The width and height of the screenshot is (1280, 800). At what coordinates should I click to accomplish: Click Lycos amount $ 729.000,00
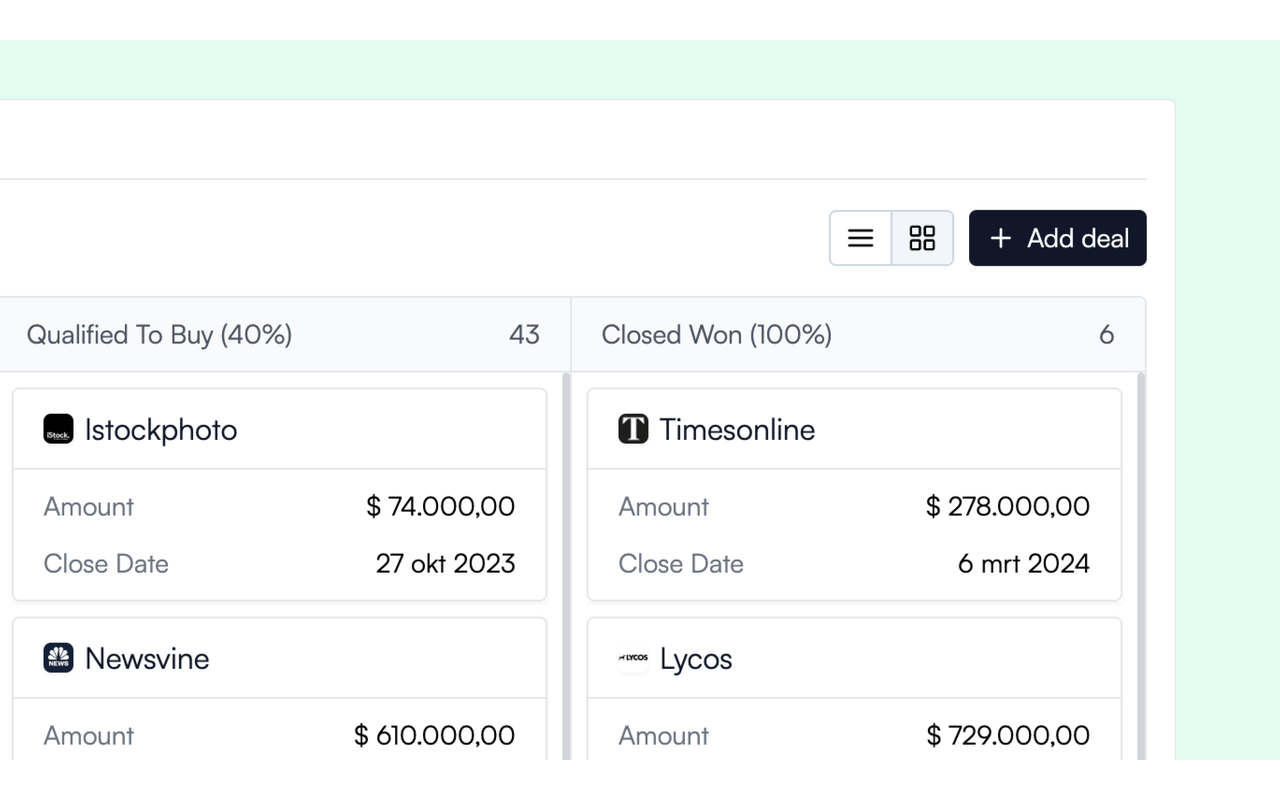1007,735
